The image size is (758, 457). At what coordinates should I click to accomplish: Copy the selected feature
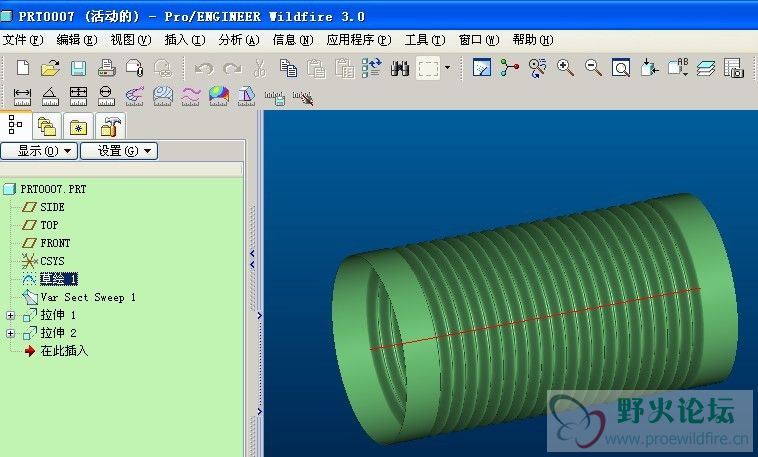point(289,68)
